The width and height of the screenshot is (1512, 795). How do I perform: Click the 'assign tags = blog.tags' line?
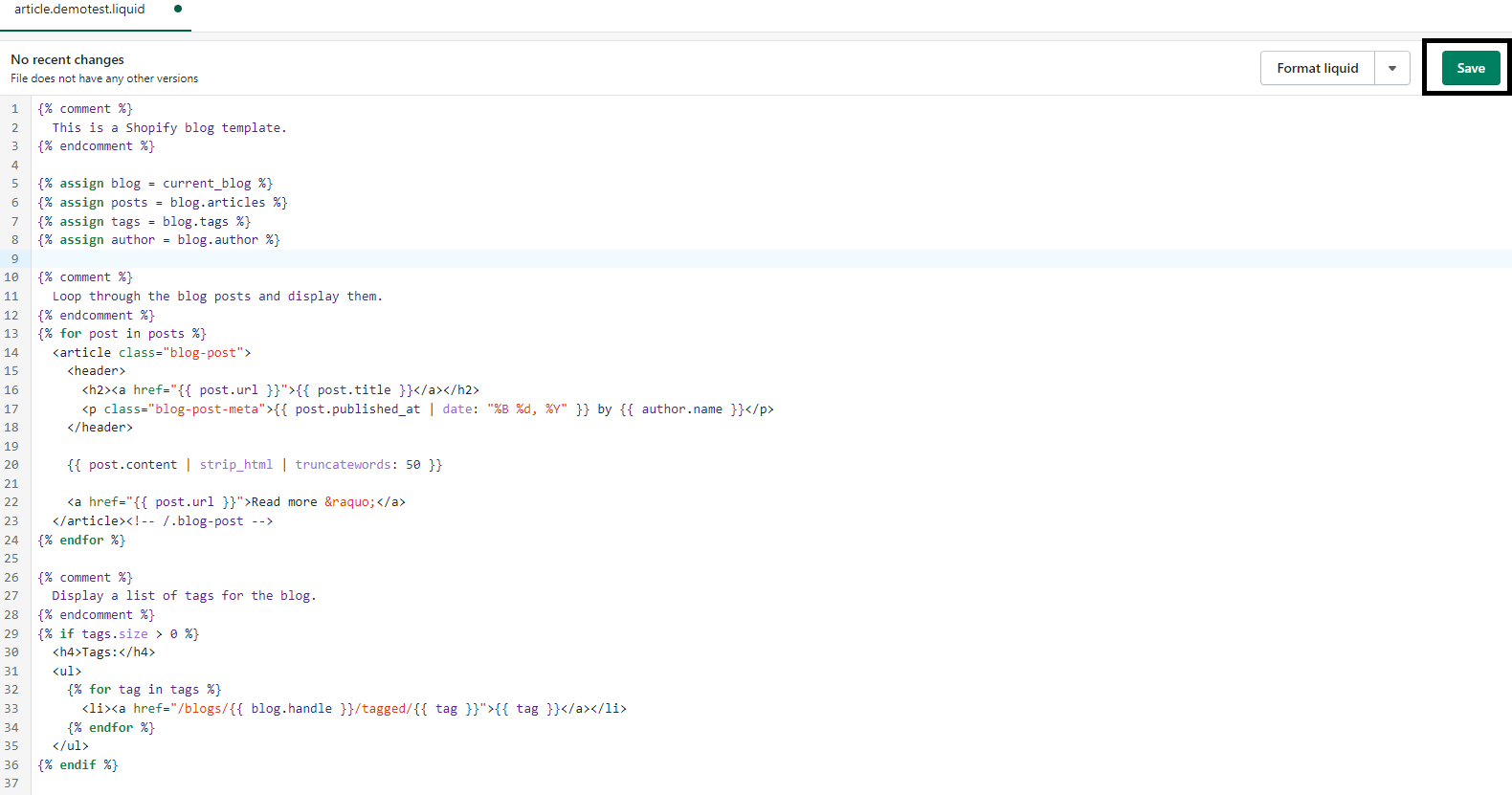(145, 221)
